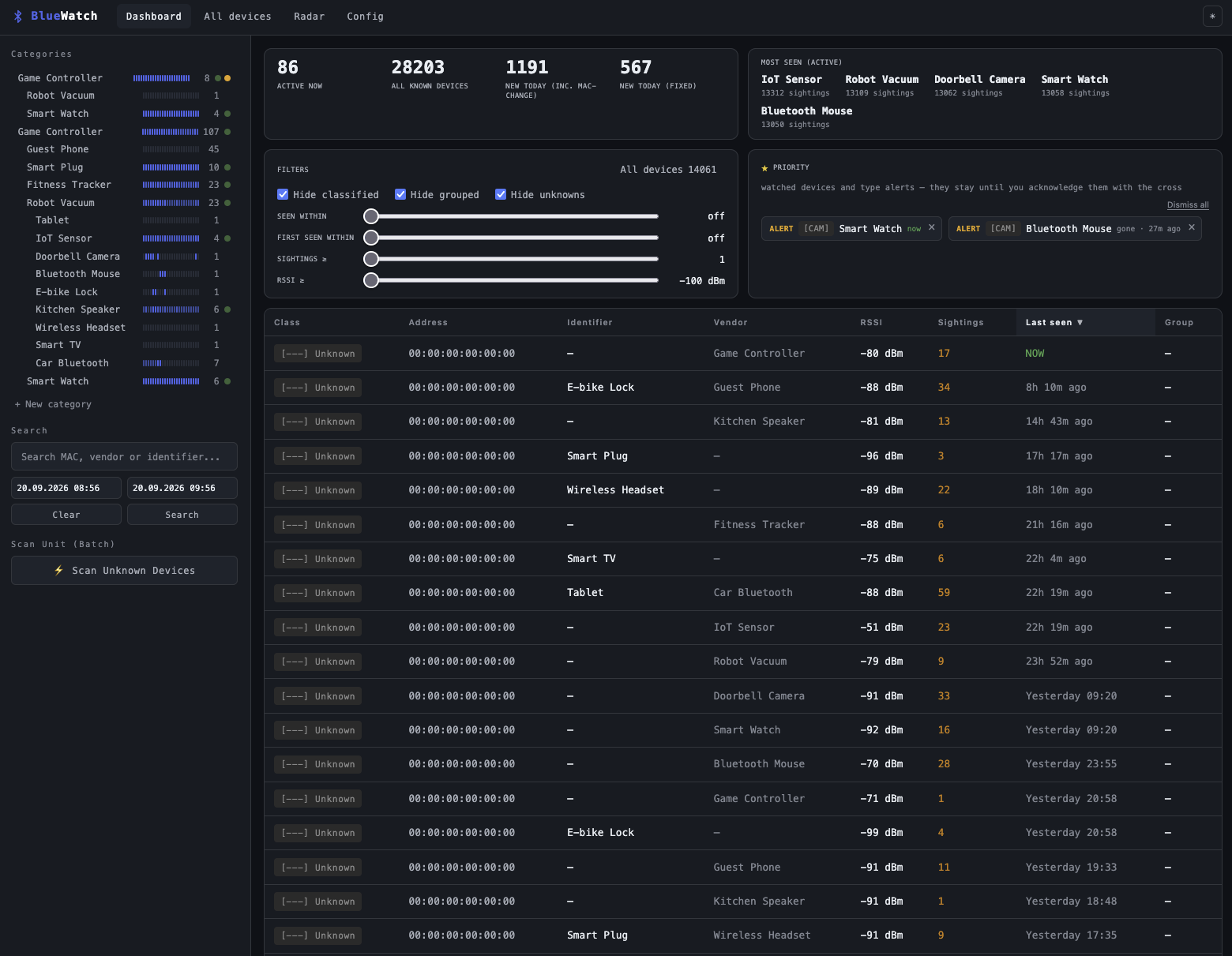The width and height of the screenshot is (1232, 956).
Task: Select the Wireless Headset category
Action: [81, 328]
